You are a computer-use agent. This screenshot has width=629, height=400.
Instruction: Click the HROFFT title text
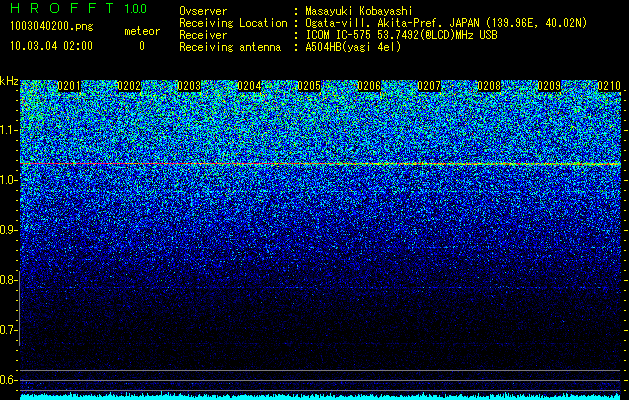click(x=63, y=8)
